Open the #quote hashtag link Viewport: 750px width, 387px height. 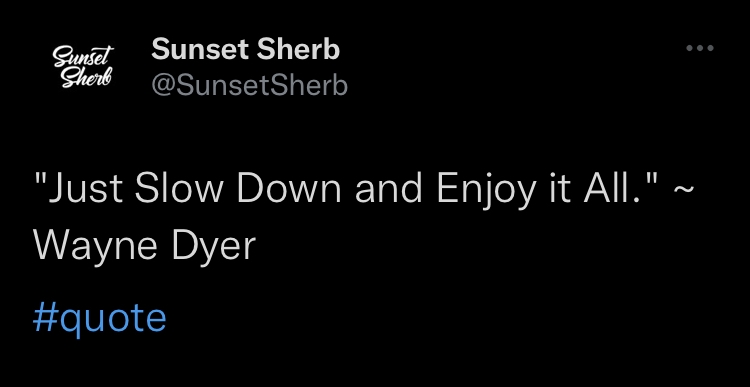pos(99,319)
